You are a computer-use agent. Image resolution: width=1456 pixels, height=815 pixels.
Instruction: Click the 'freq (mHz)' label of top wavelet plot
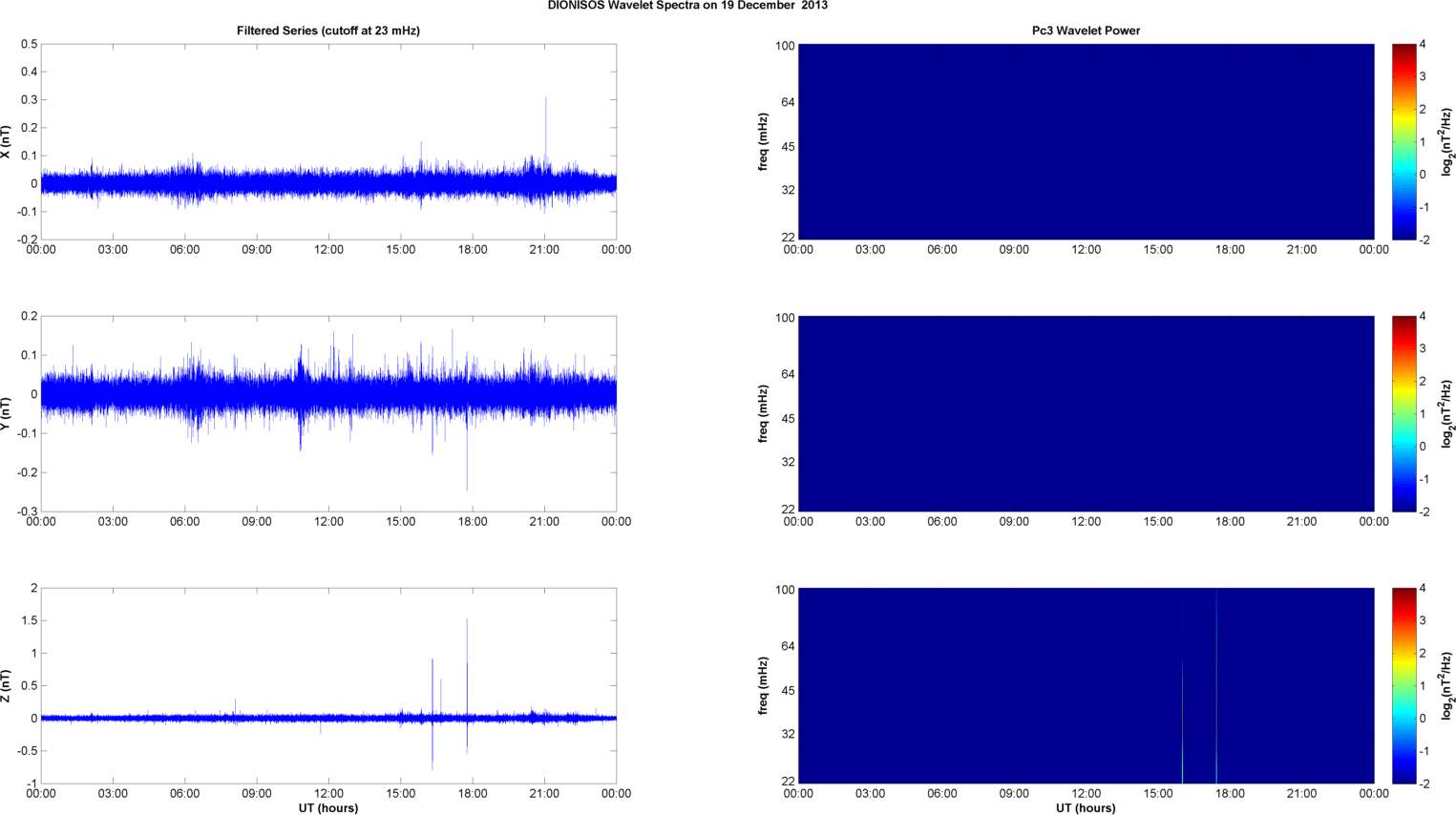(764, 141)
